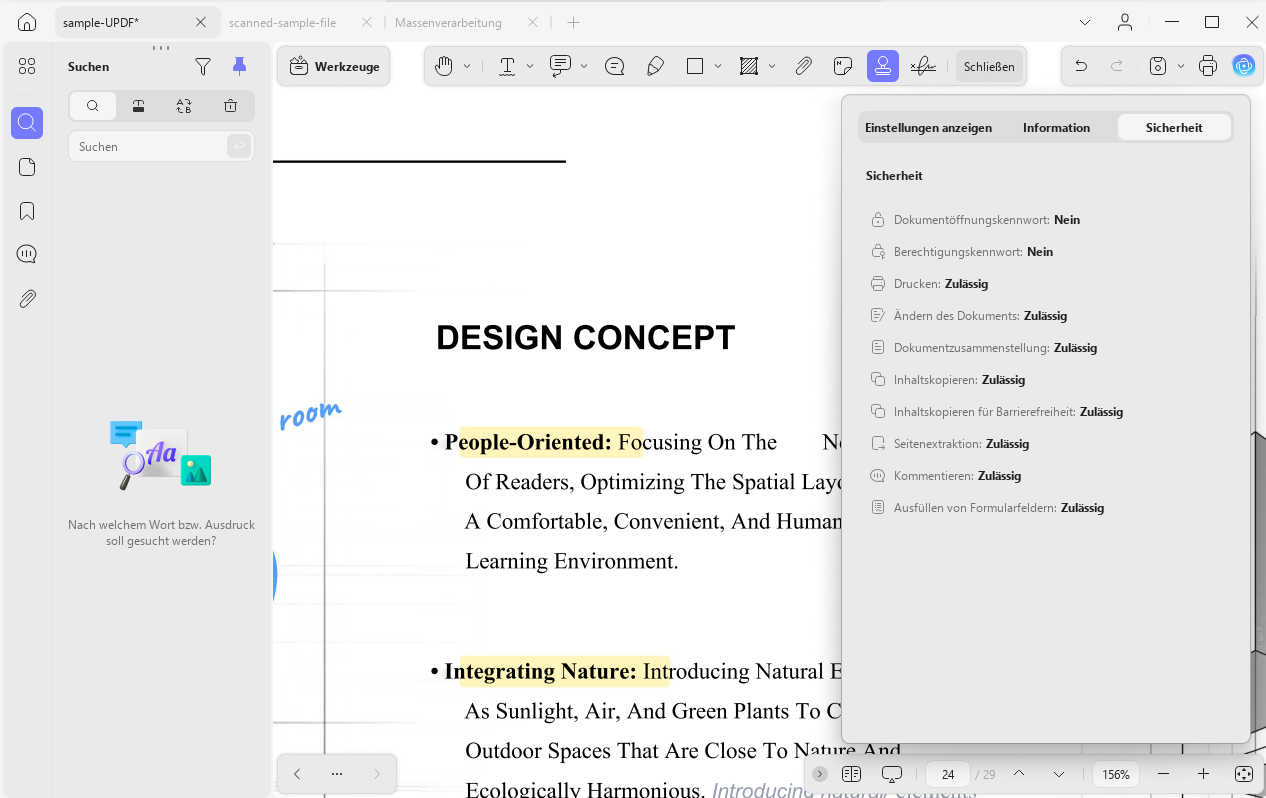The width and height of the screenshot is (1266, 798).
Task: Undo the last action
Action: click(x=1081, y=66)
